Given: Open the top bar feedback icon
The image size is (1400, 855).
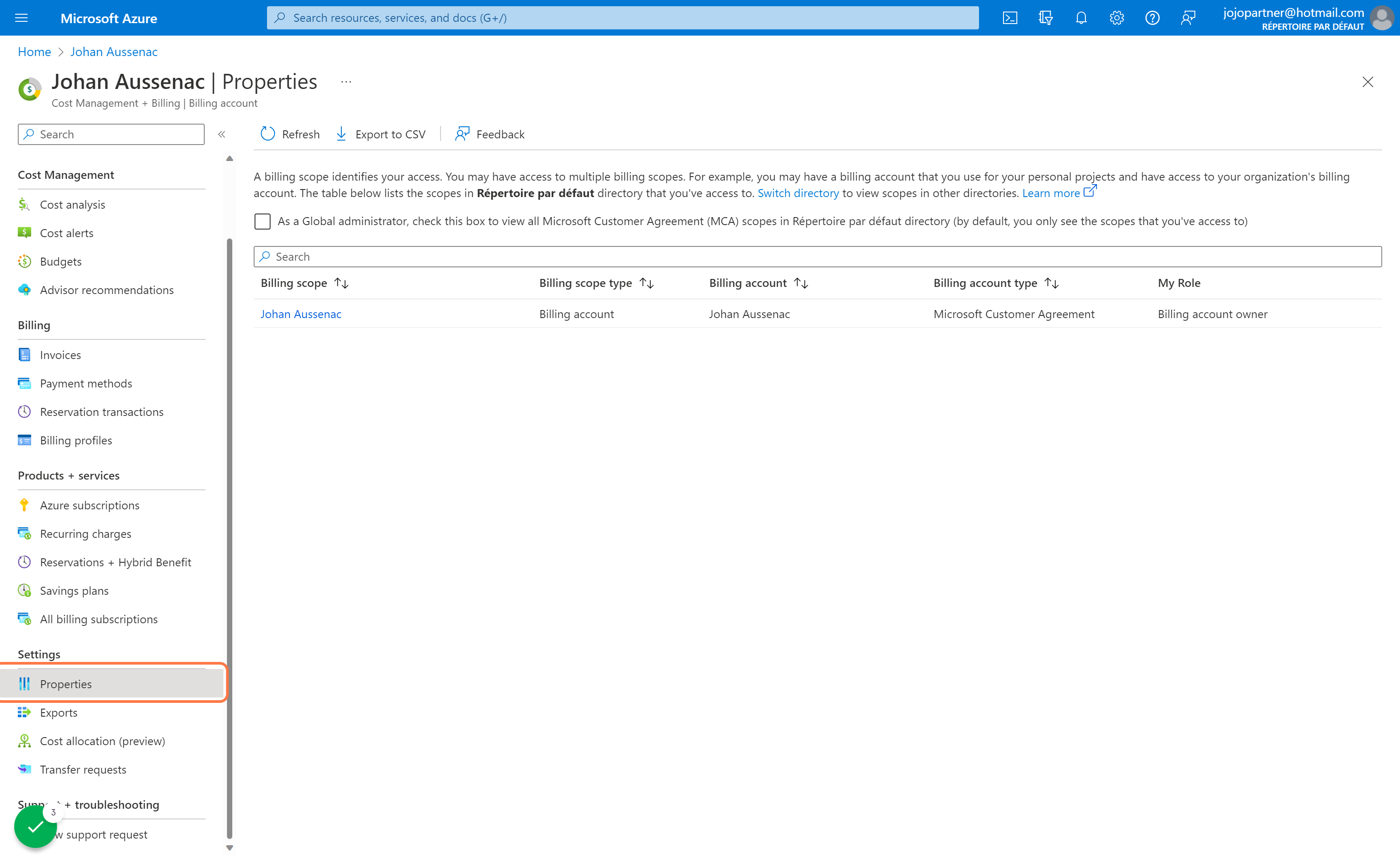Looking at the screenshot, I should coord(1188,18).
